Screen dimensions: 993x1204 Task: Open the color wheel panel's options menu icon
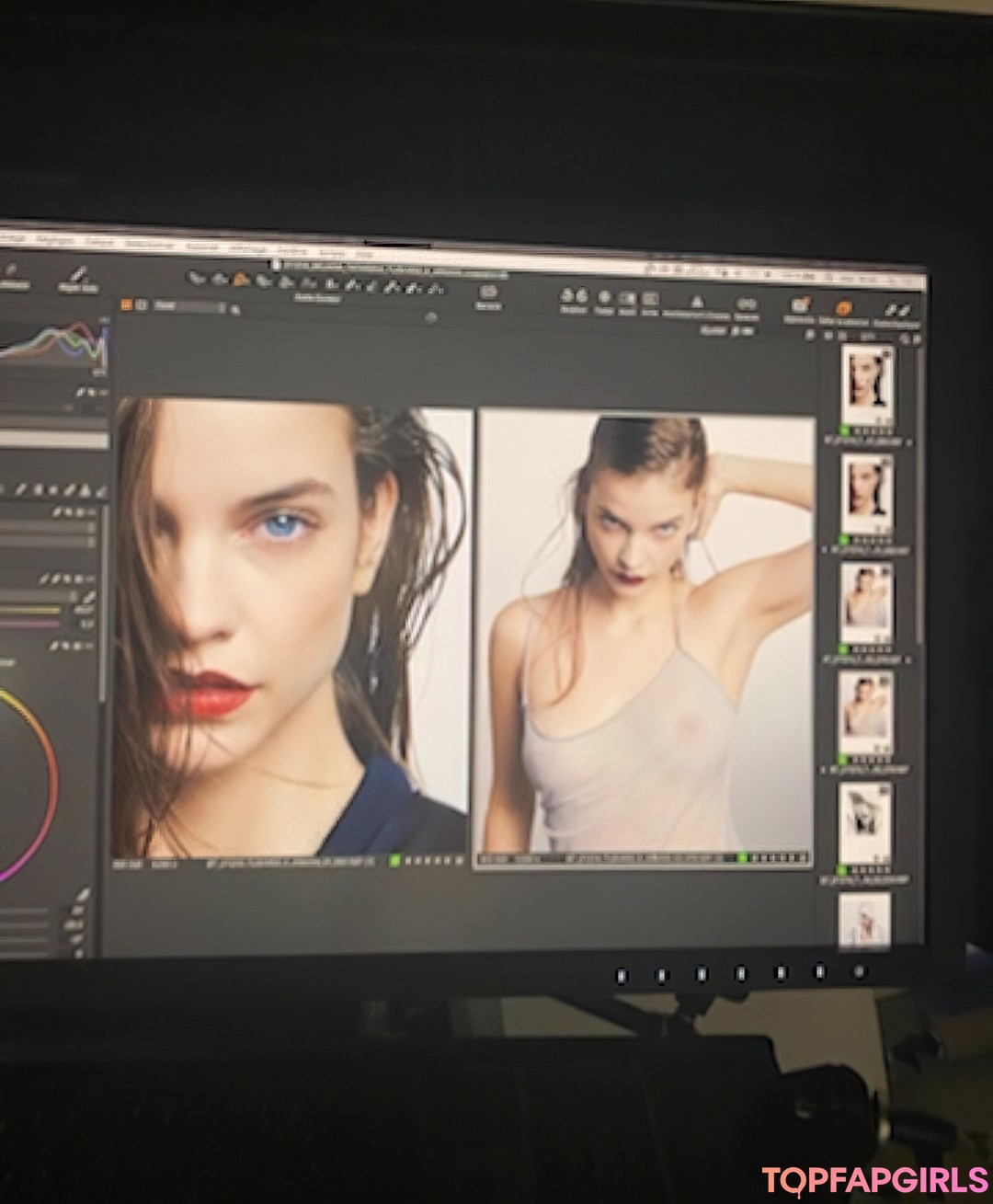[90, 646]
